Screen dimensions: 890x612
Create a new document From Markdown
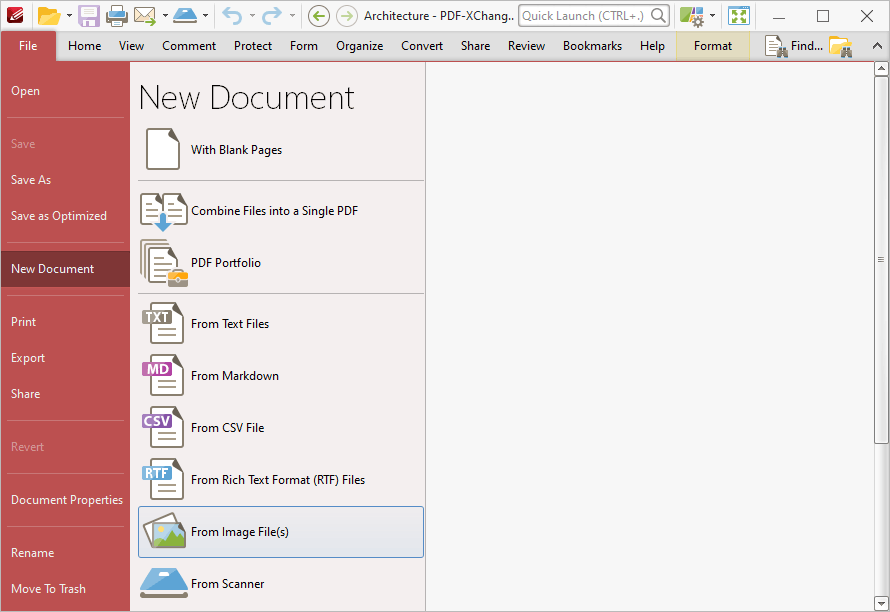click(237, 376)
